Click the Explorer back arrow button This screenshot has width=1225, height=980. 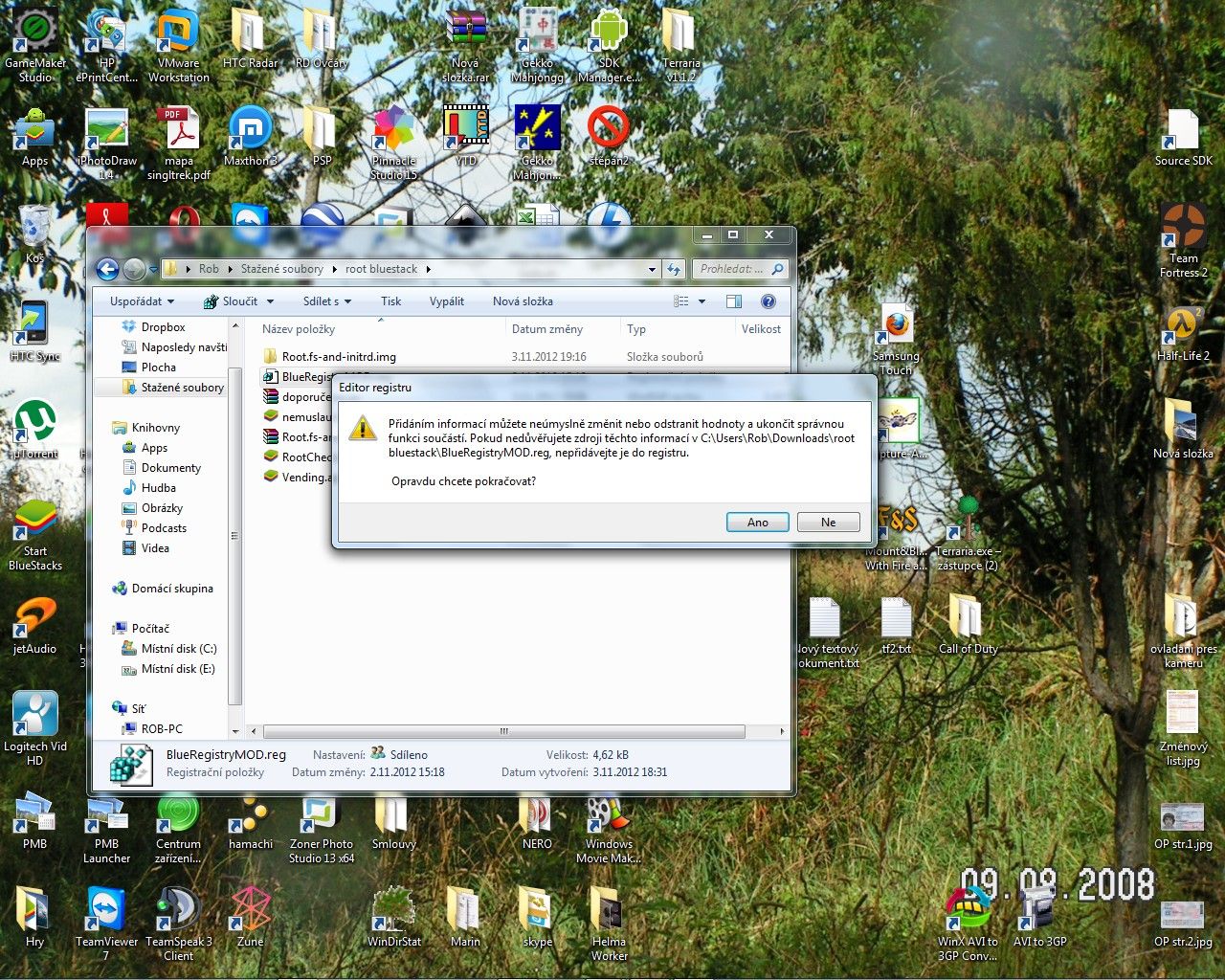click(x=108, y=270)
